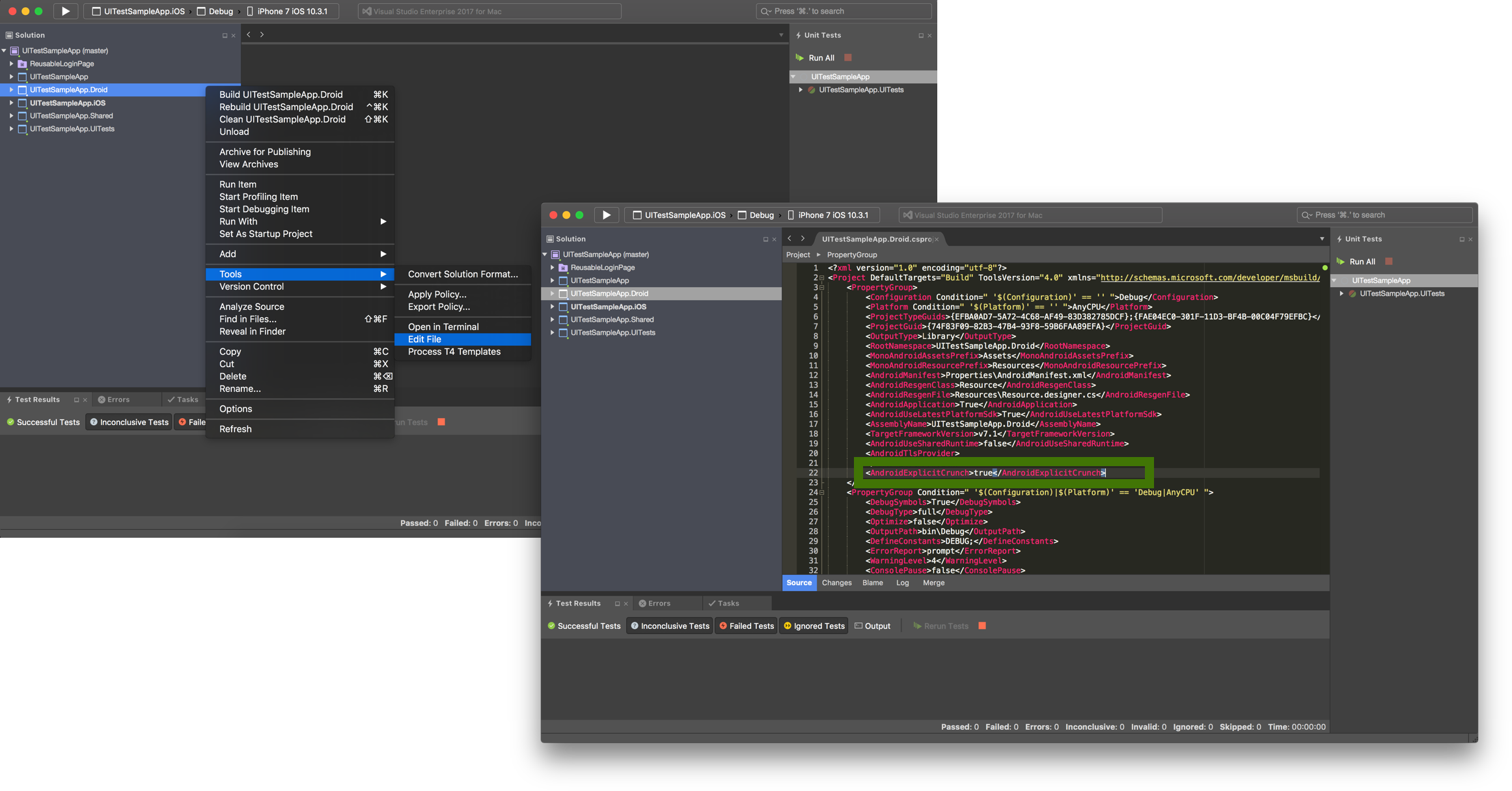Viewport: 1512px width, 791px height.
Task: Click the Run play button in the back window toolbar
Action: pyautogui.click(x=65, y=11)
